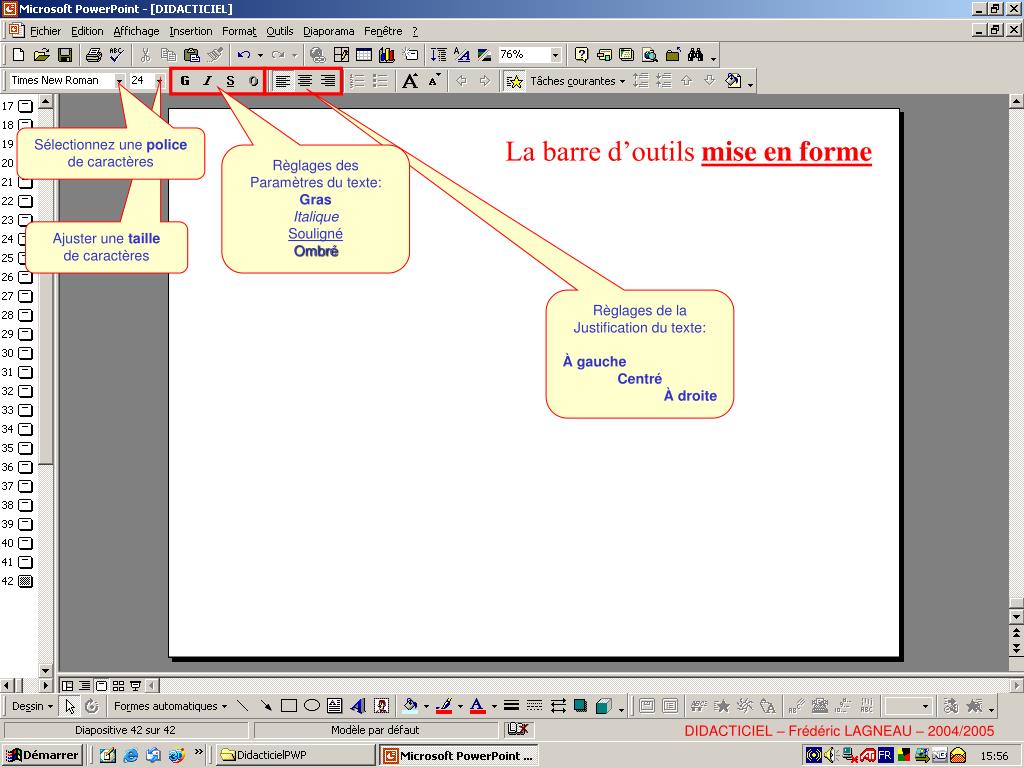Image resolution: width=1024 pixels, height=768 pixels.
Task: Click the Copy icon
Action: coord(168,55)
